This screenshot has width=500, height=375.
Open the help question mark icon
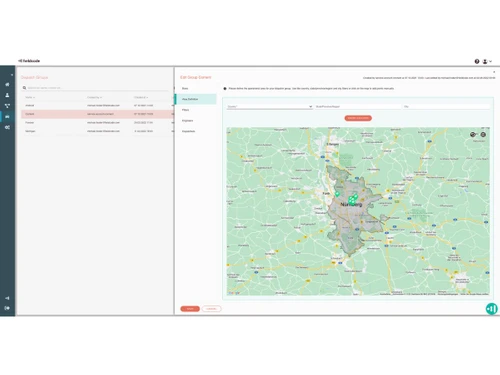point(477,61)
